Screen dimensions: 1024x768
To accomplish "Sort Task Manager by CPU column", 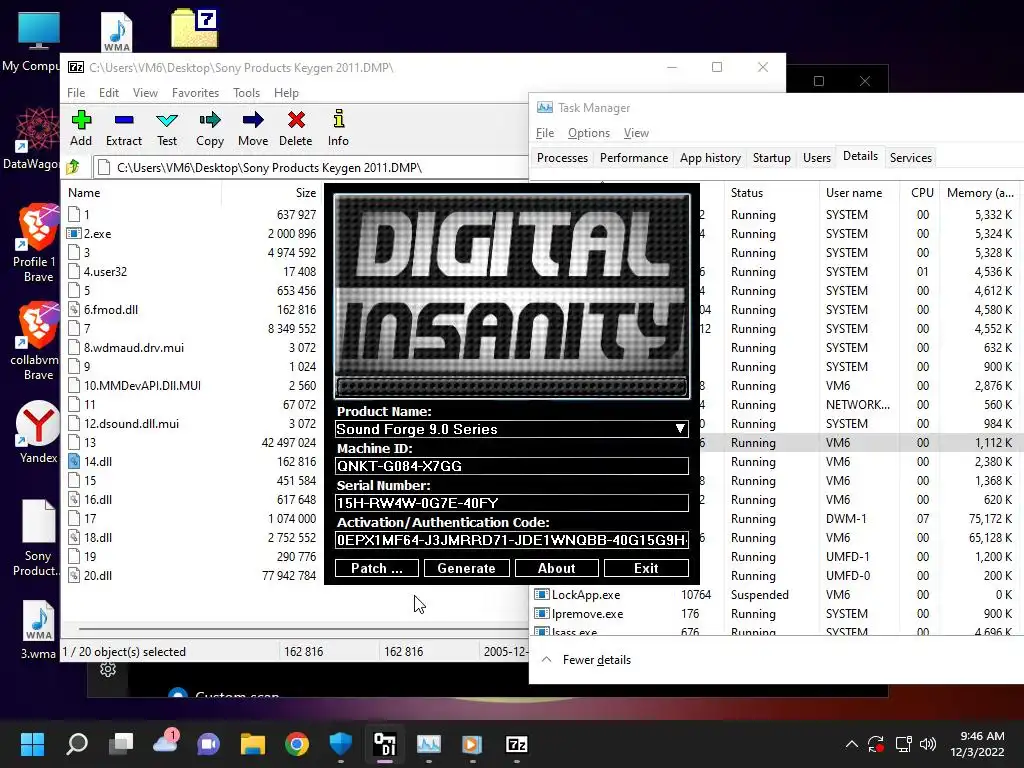I will pyautogui.click(x=922, y=193).
